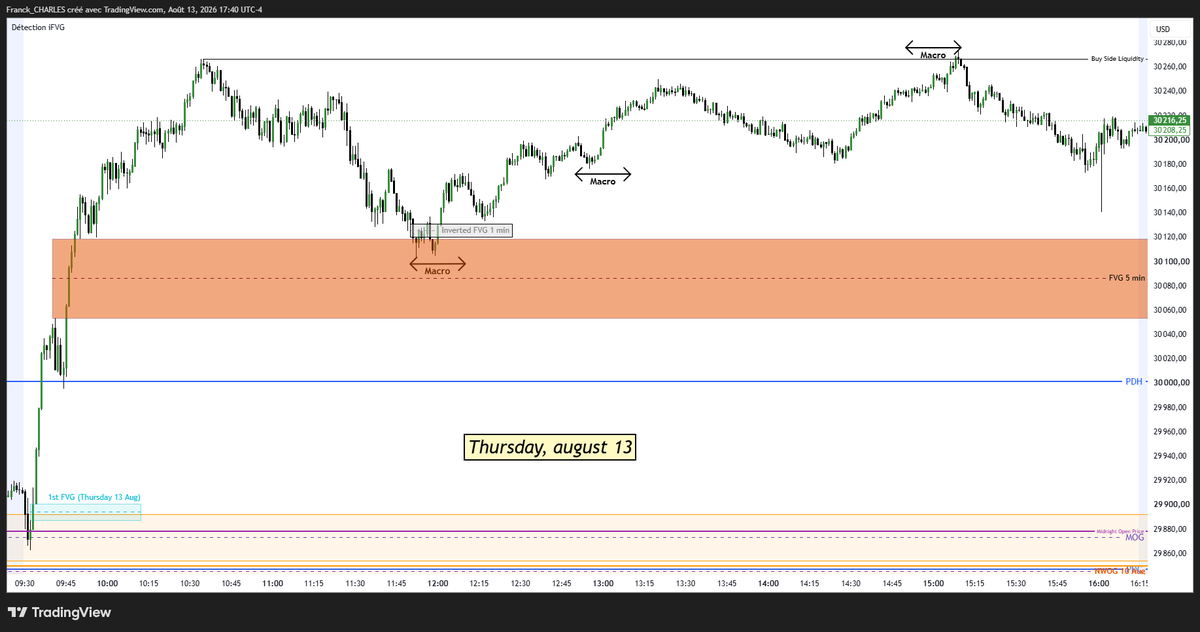Click the 29 940,00 price scale value

click(1171, 456)
